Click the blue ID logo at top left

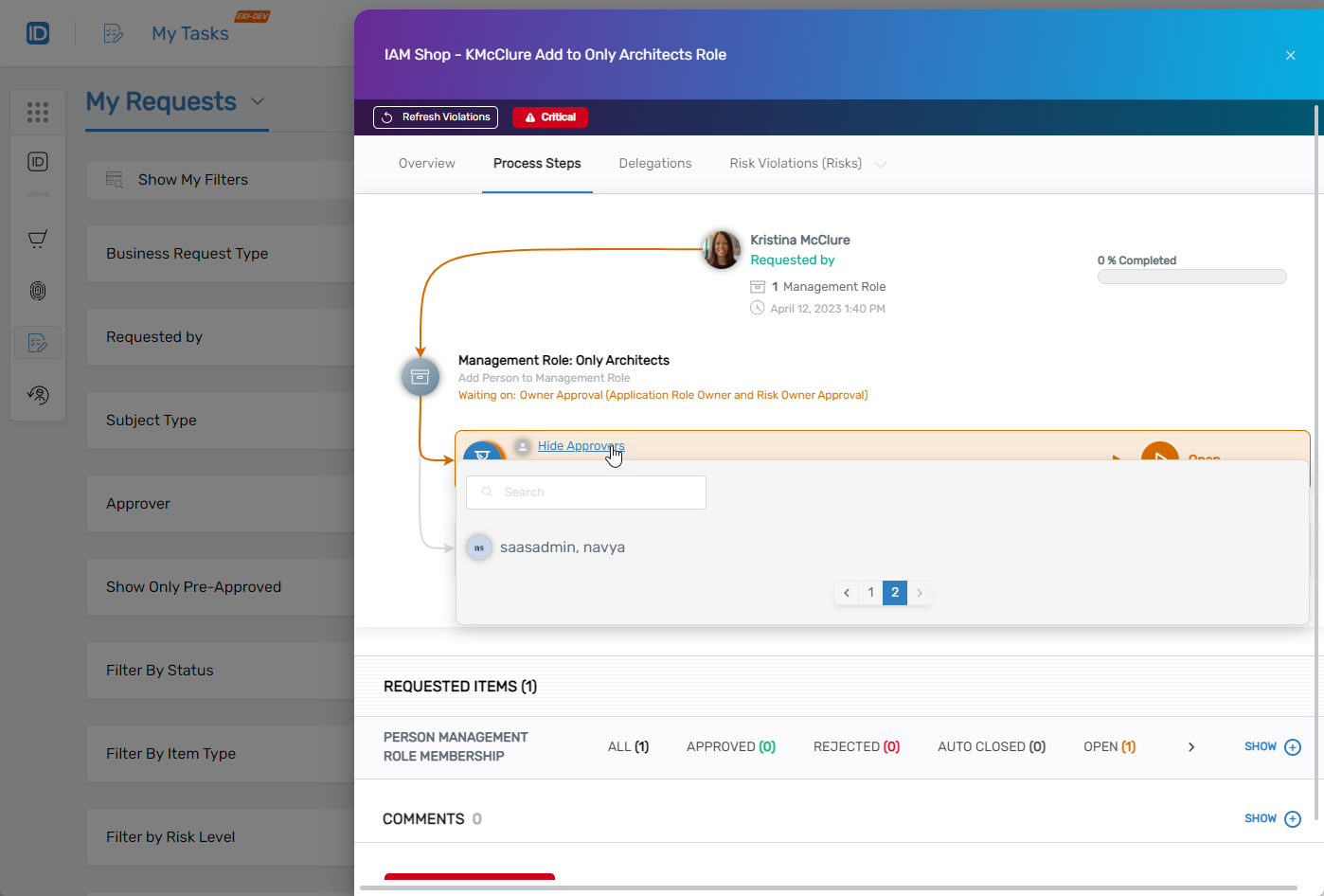pos(38,33)
